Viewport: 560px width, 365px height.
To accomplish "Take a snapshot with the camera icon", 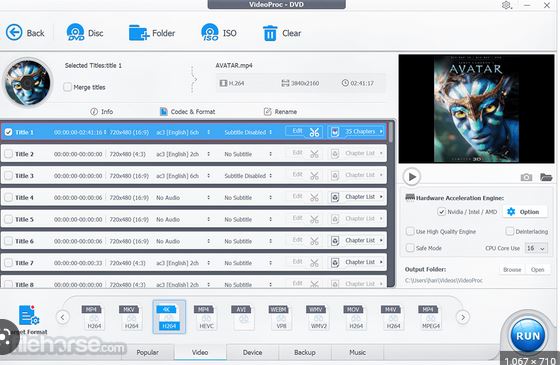I will [526, 177].
